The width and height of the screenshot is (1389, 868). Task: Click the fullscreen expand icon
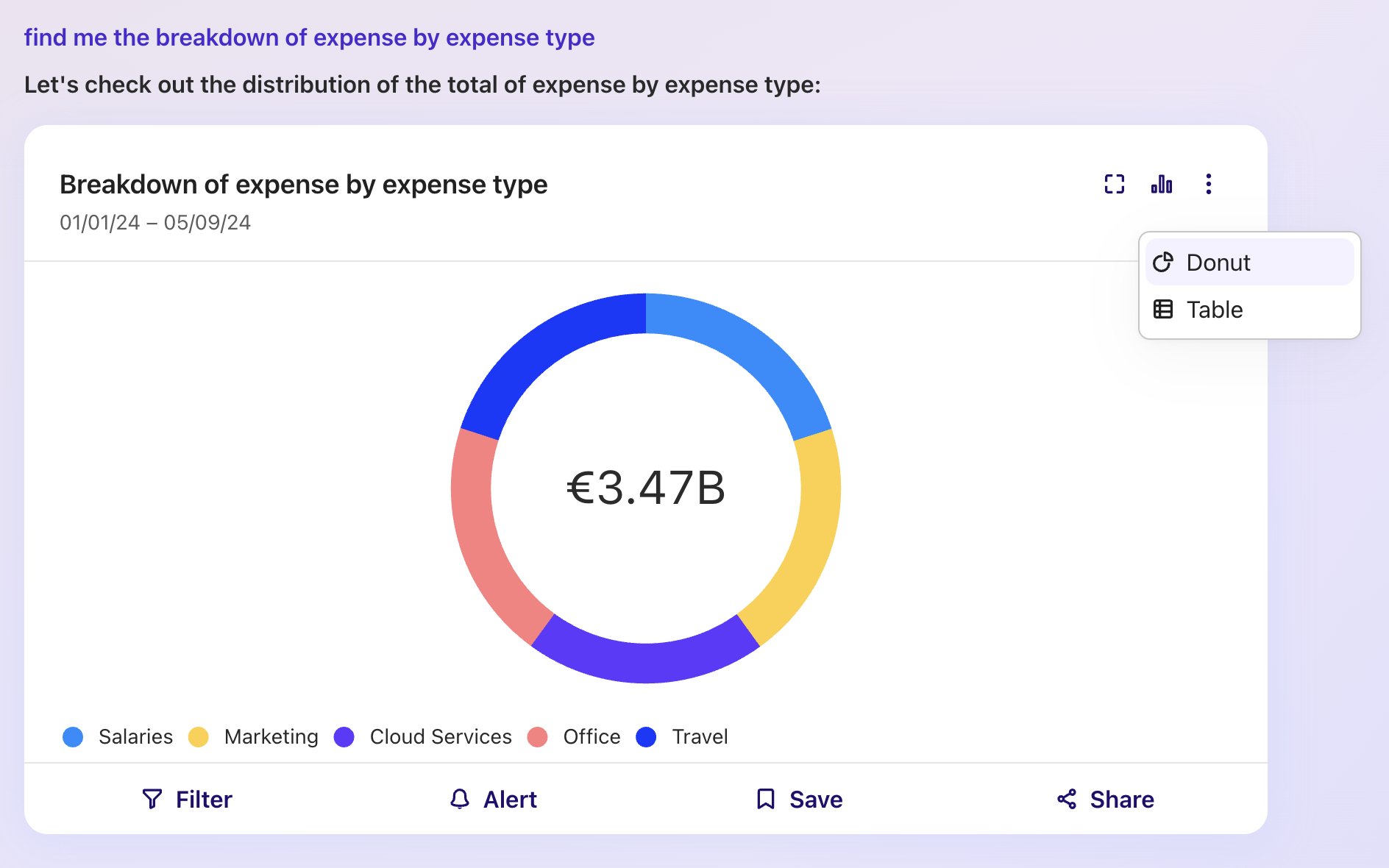pos(1114,184)
